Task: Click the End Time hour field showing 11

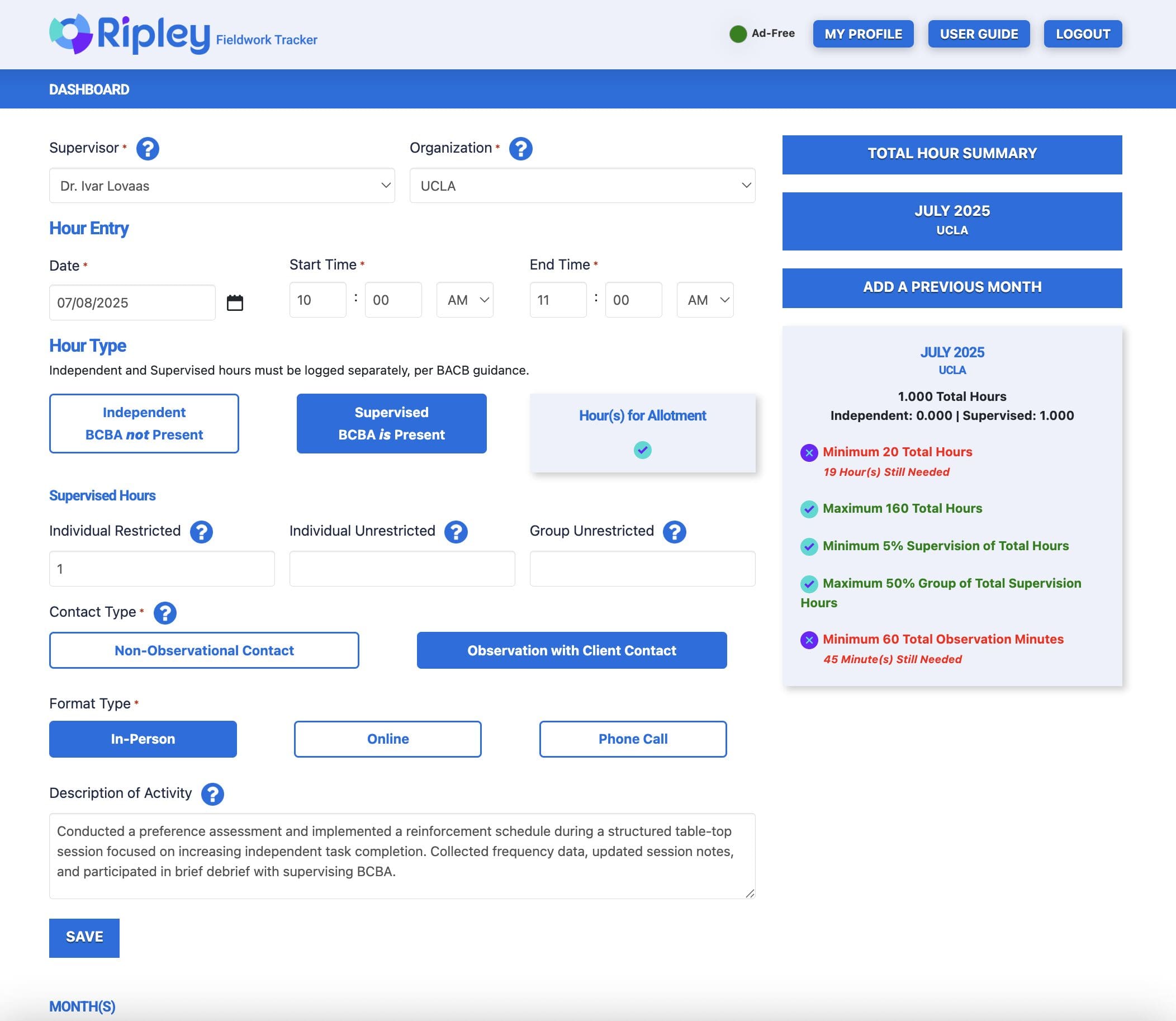Action: click(558, 300)
